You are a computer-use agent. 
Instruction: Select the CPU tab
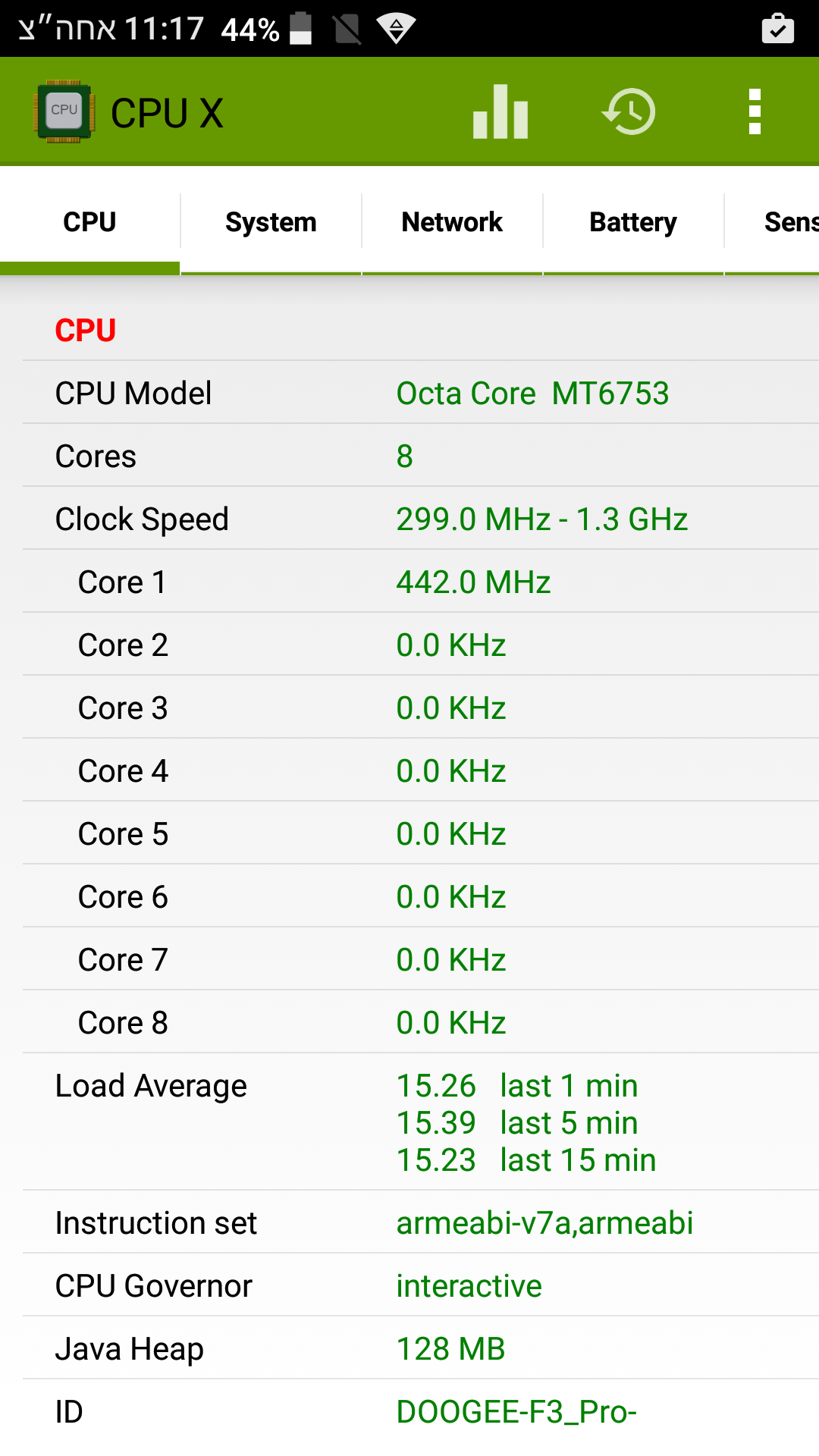point(89,222)
